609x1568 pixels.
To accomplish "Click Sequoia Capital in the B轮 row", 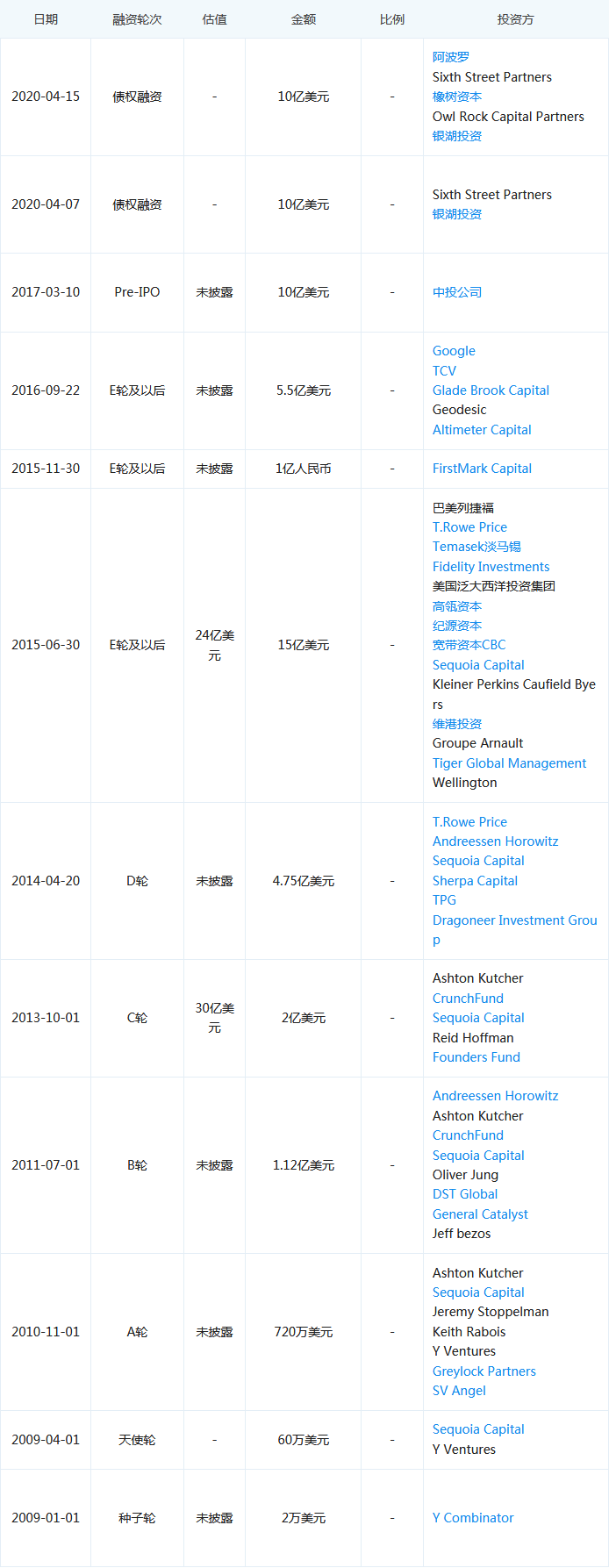I will [x=478, y=1156].
